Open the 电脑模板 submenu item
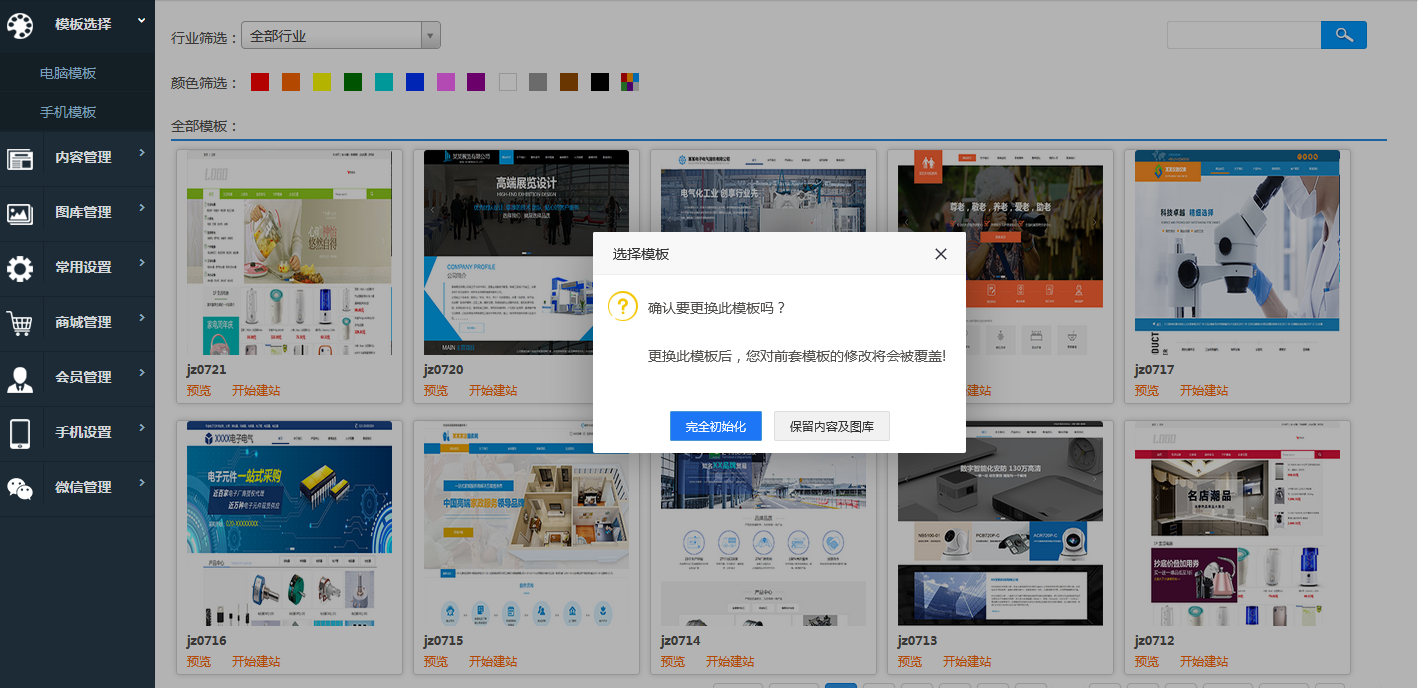Image resolution: width=1418 pixels, height=688 pixels. (68, 73)
